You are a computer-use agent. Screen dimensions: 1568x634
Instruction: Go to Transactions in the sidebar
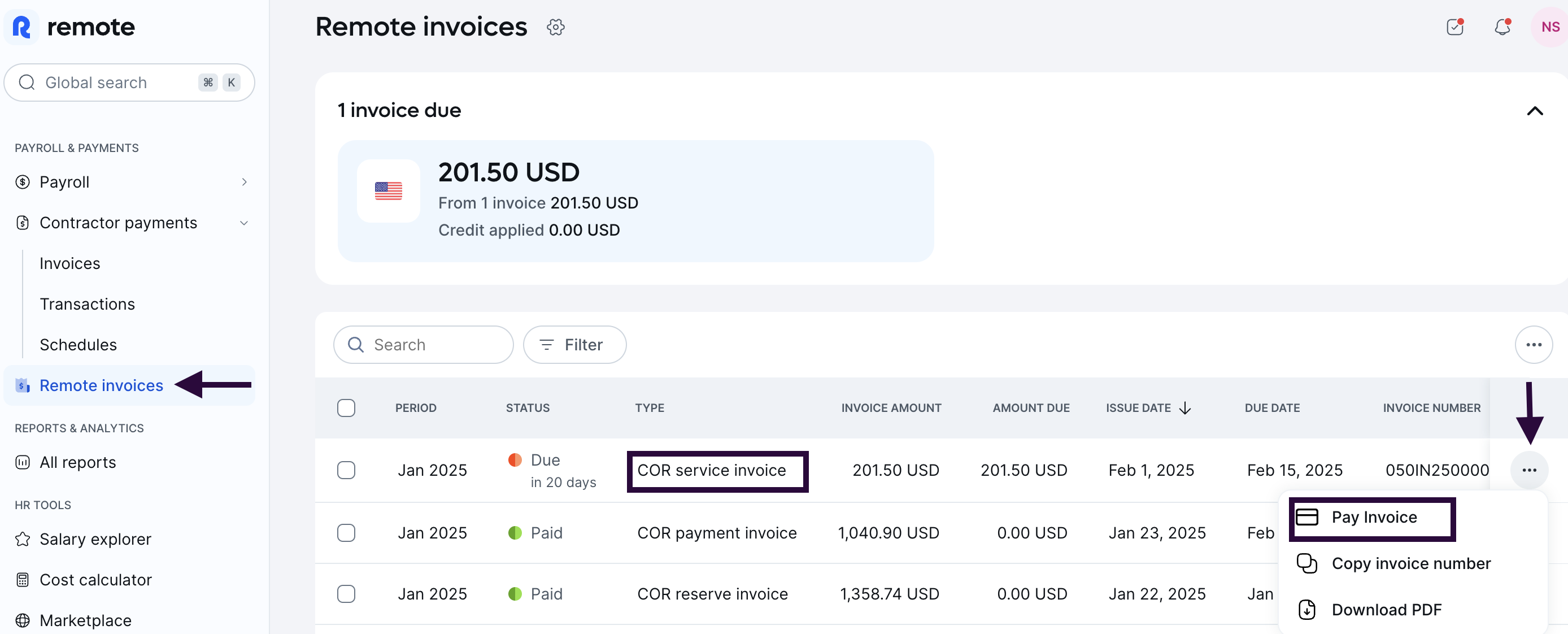tap(87, 304)
